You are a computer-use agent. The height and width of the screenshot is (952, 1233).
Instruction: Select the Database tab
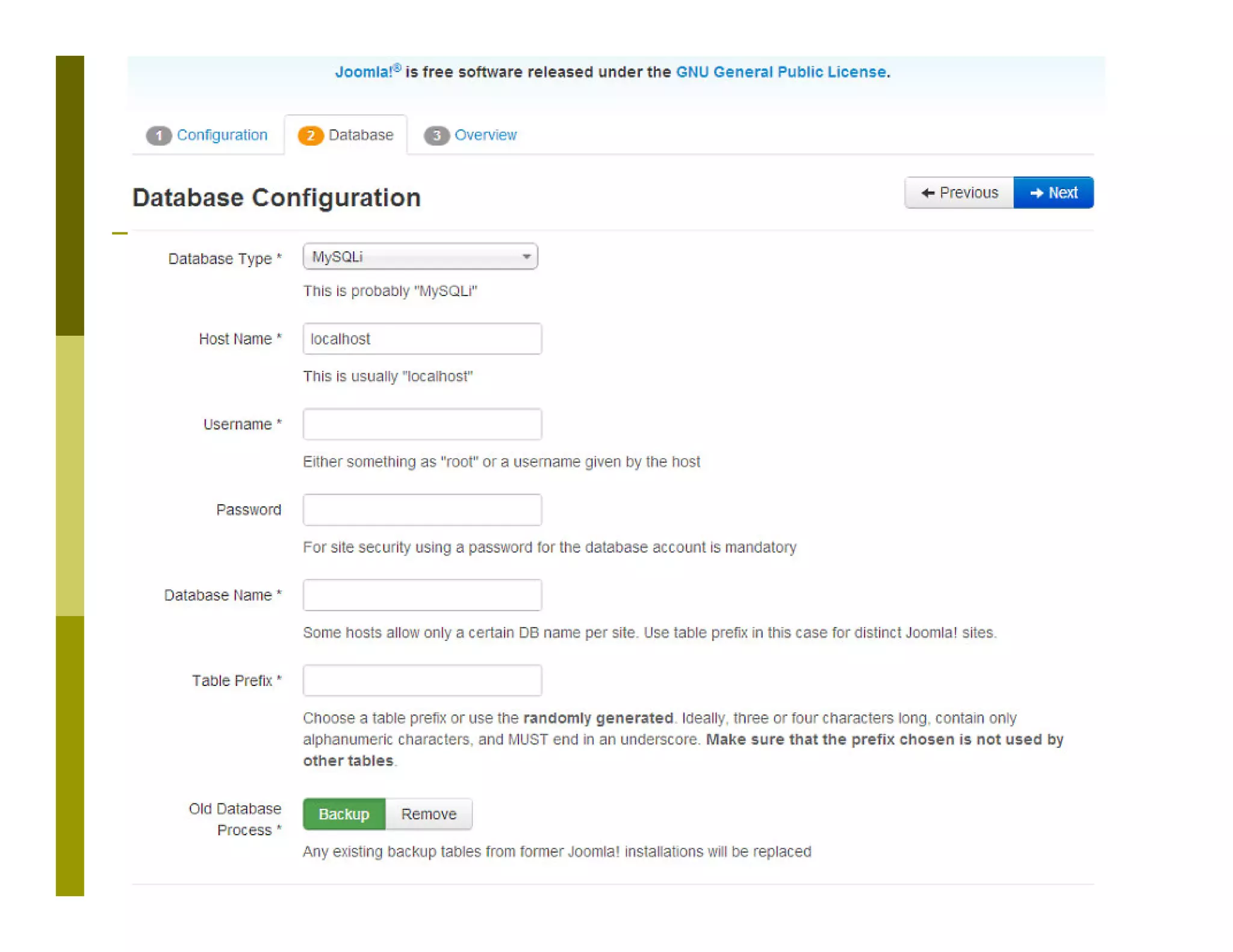coord(361,135)
